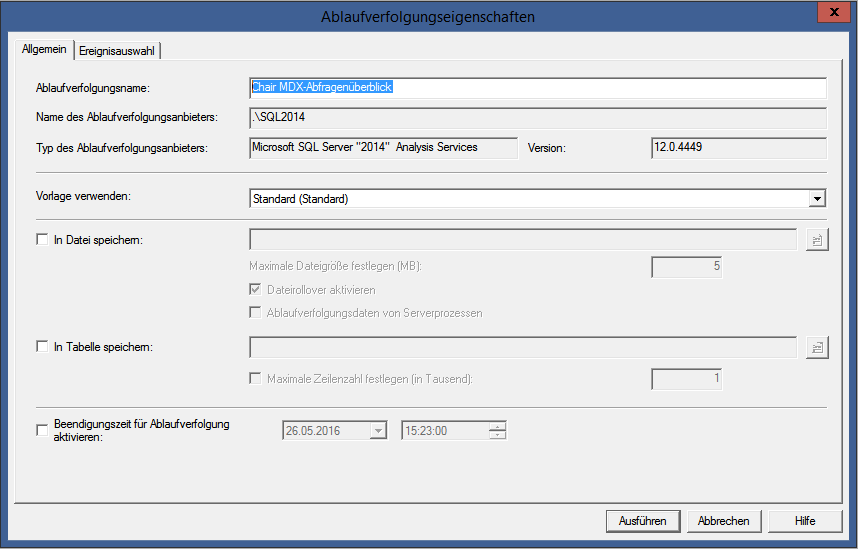858x549 pixels.
Task: Check 'Ablaufverfolgungsdaten von Serverprozessen' option
Action: tap(255, 313)
